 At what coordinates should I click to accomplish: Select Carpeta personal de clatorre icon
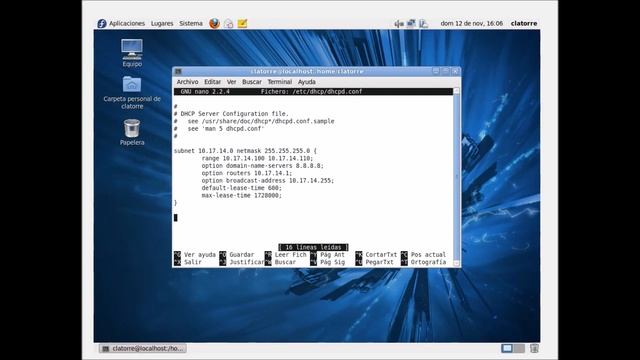click(x=132, y=93)
